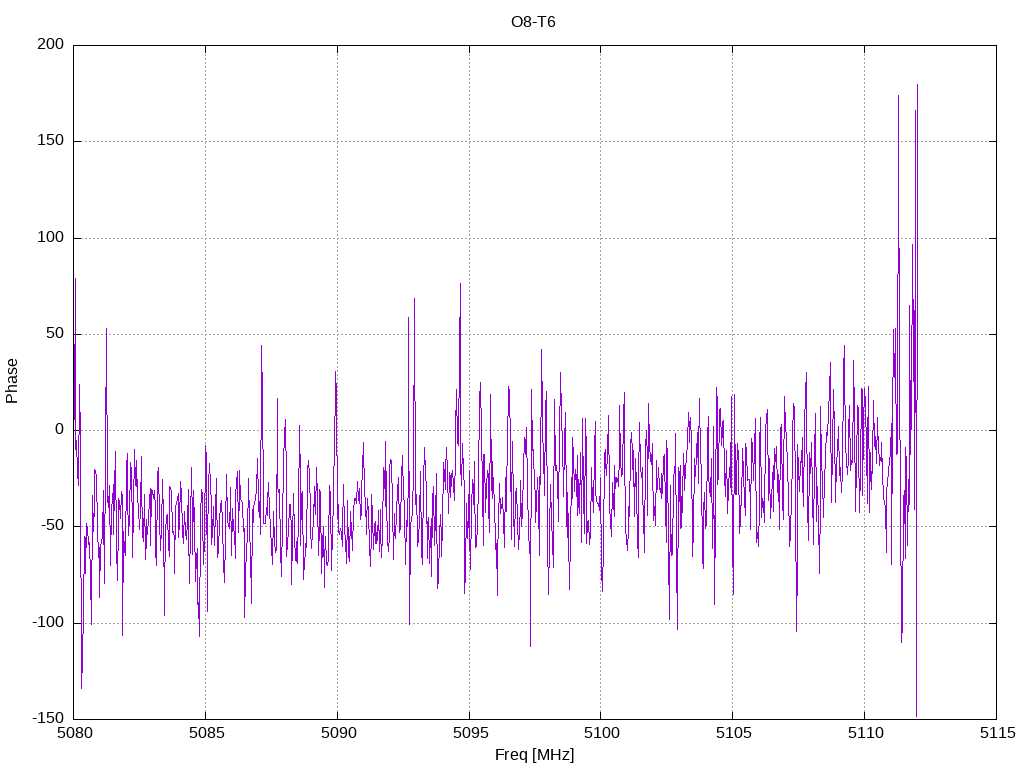Click the 5100 x-axis tick label
This screenshot has height=768, width=1024.
(x=600, y=734)
